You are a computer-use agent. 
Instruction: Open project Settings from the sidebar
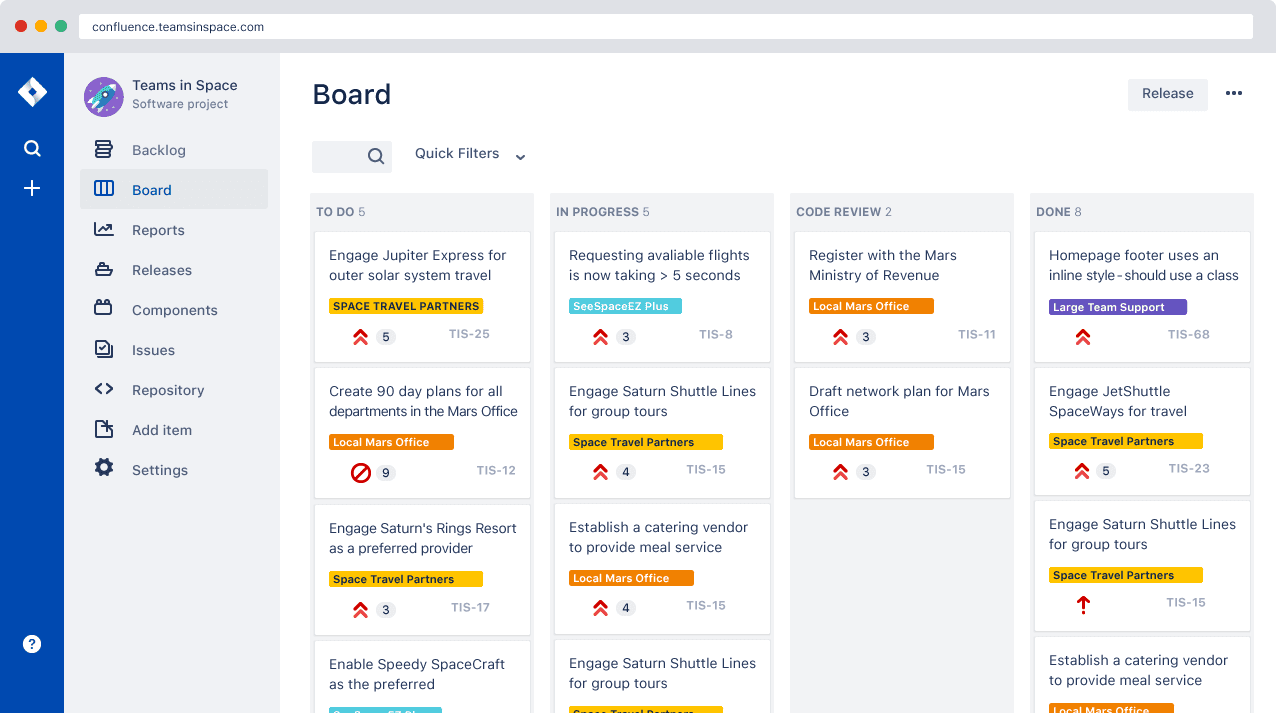(159, 469)
